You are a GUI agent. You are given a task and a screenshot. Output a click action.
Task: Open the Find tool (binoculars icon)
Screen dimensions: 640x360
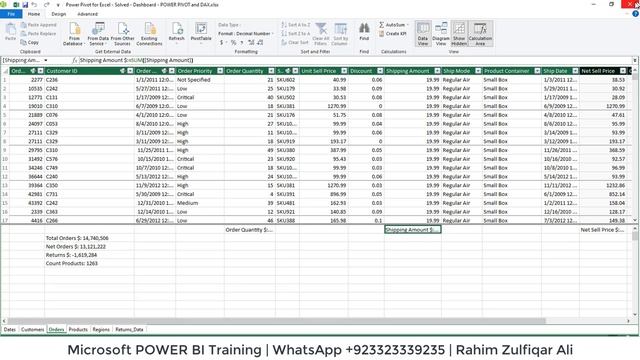click(x=364, y=32)
